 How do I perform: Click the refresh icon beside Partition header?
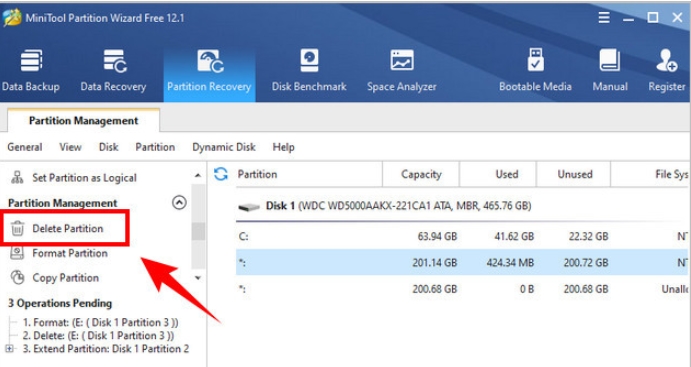(x=221, y=174)
